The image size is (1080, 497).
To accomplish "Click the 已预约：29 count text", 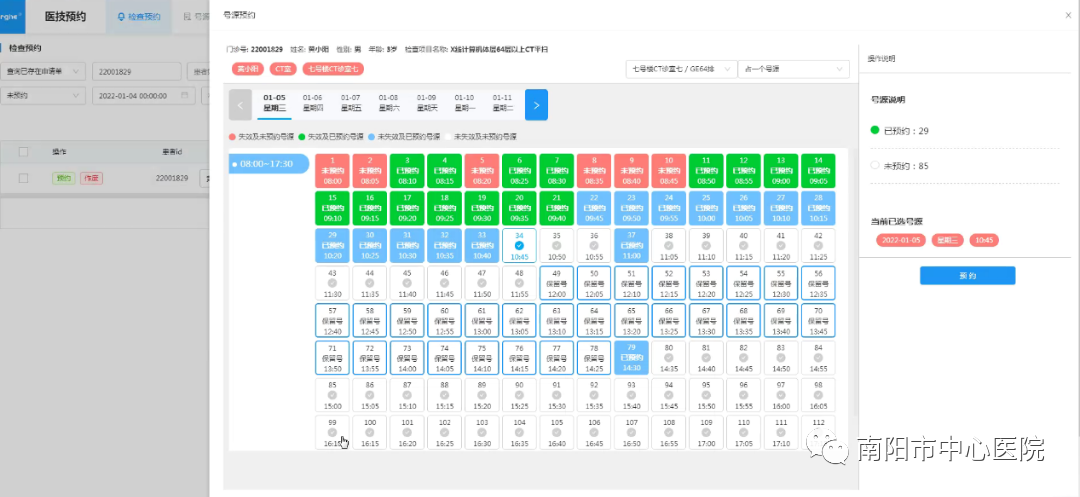I will pos(906,131).
